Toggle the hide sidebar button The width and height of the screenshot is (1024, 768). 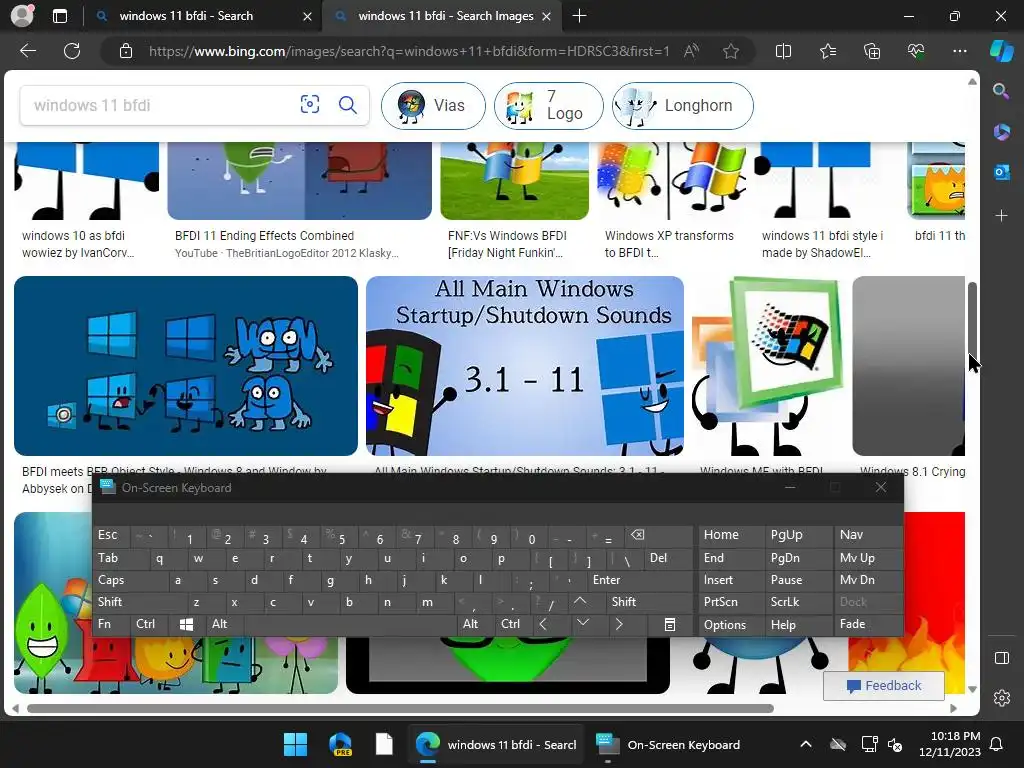(x=1002, y=658)
